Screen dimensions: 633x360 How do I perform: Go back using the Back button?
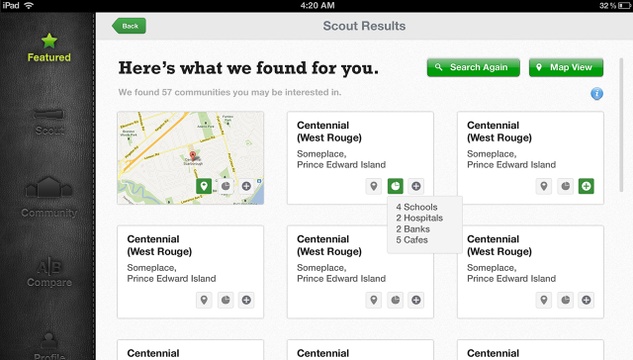point(129,26)
